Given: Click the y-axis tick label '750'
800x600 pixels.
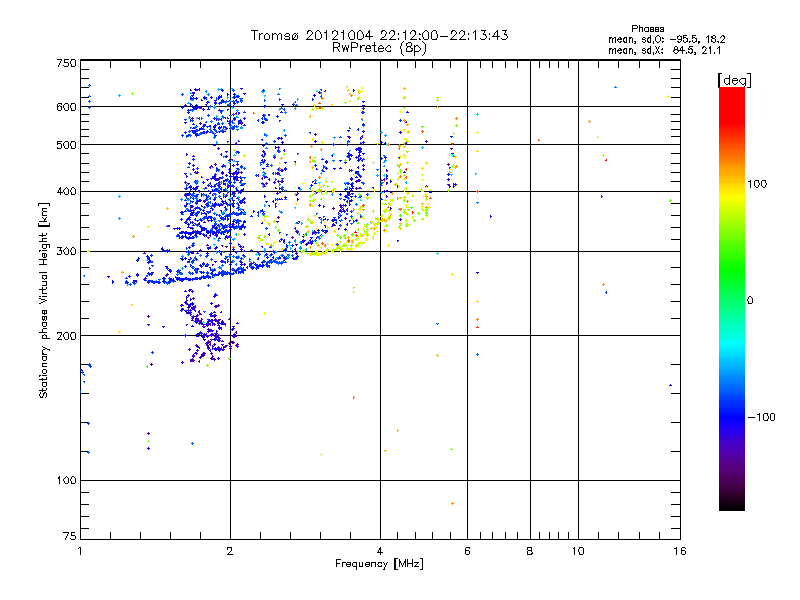Looking at the screenshot, I should tap(66, 63).
